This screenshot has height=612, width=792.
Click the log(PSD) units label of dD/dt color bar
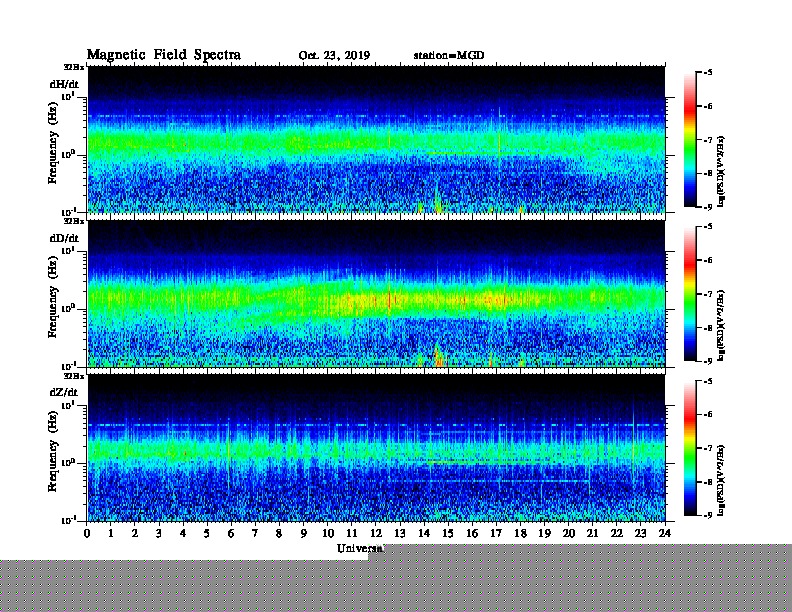(x=721, y=325)
